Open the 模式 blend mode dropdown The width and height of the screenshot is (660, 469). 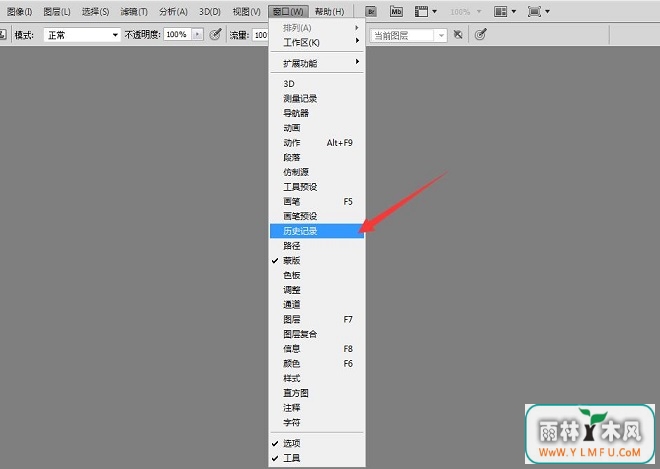pyautogui.click(x=82, y=35)
